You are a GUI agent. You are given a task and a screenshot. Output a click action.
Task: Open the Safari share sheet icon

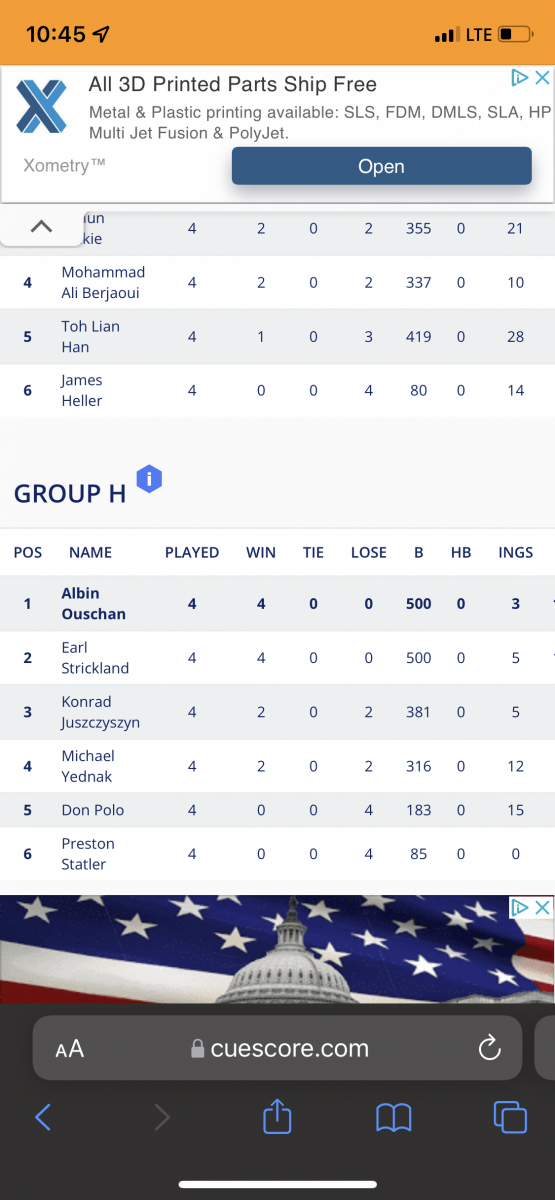(277, 1115)
